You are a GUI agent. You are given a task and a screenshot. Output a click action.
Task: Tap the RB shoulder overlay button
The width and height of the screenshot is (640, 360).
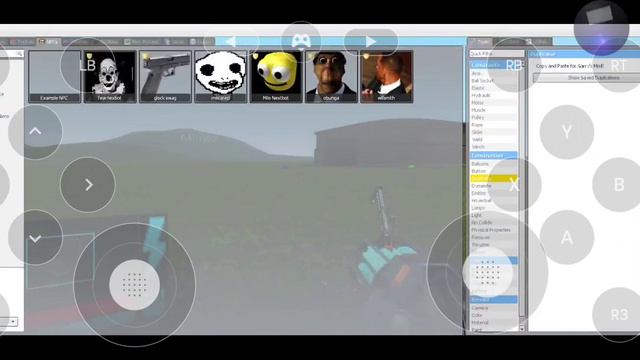coord(514,65)
